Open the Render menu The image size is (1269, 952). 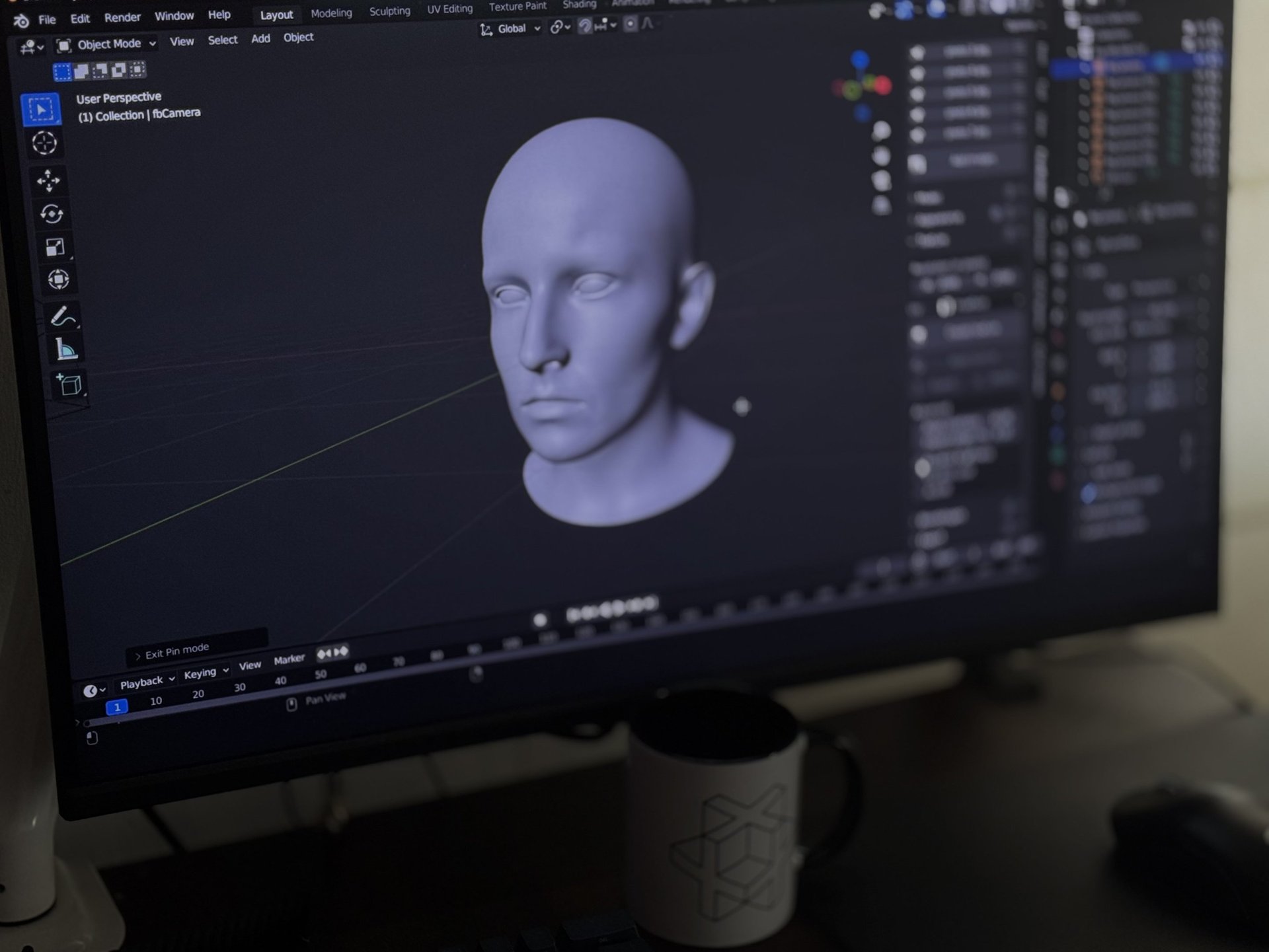[122, 17]
